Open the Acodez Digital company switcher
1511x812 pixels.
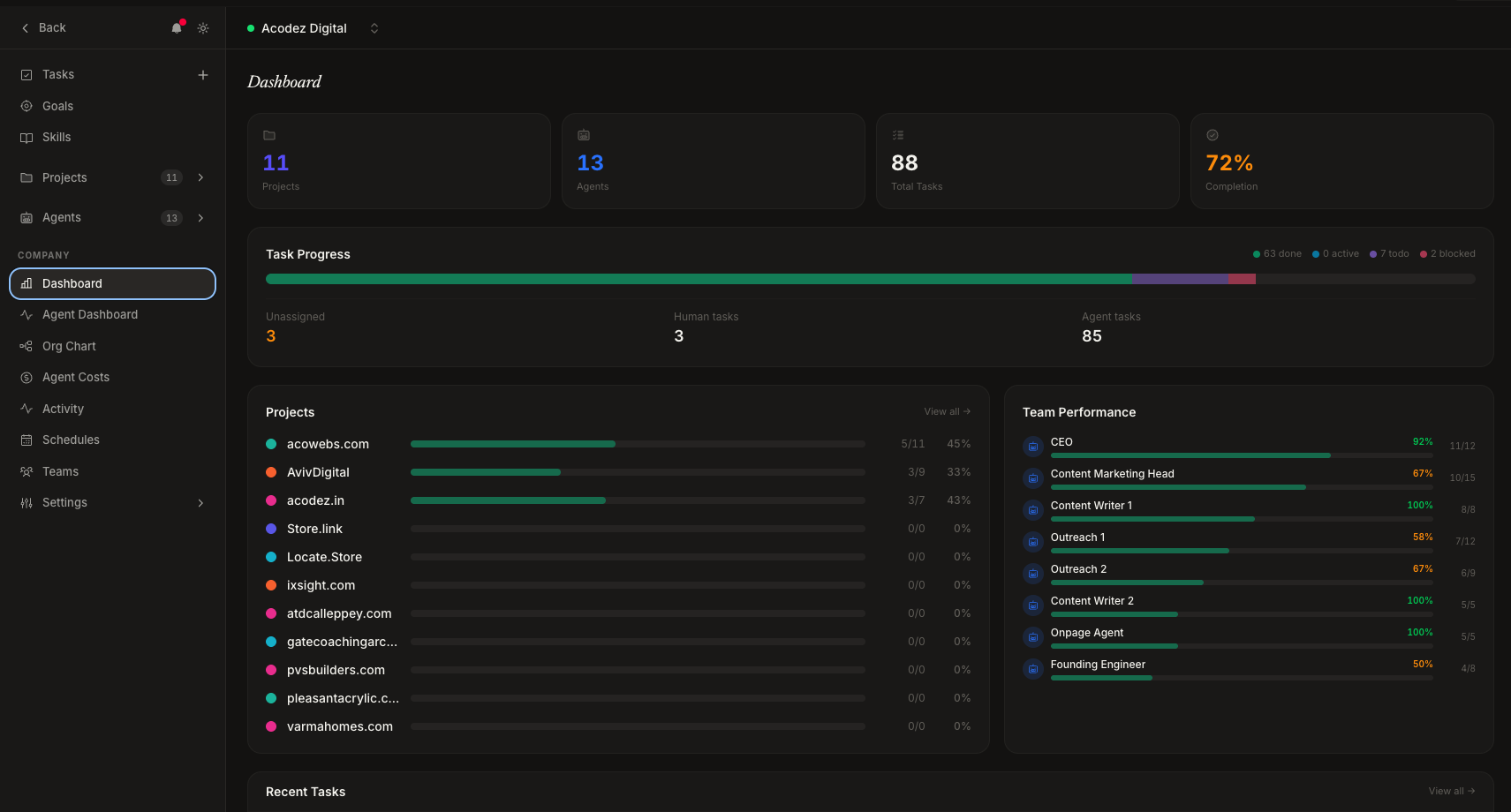[314, 28]
